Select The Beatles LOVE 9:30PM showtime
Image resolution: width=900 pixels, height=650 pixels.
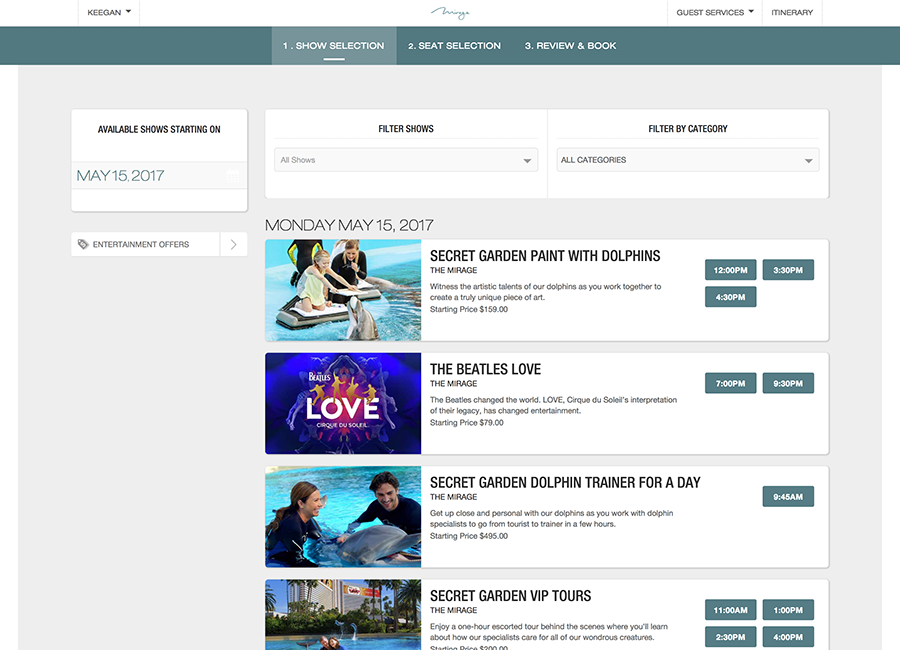click(x=788, y=383)
